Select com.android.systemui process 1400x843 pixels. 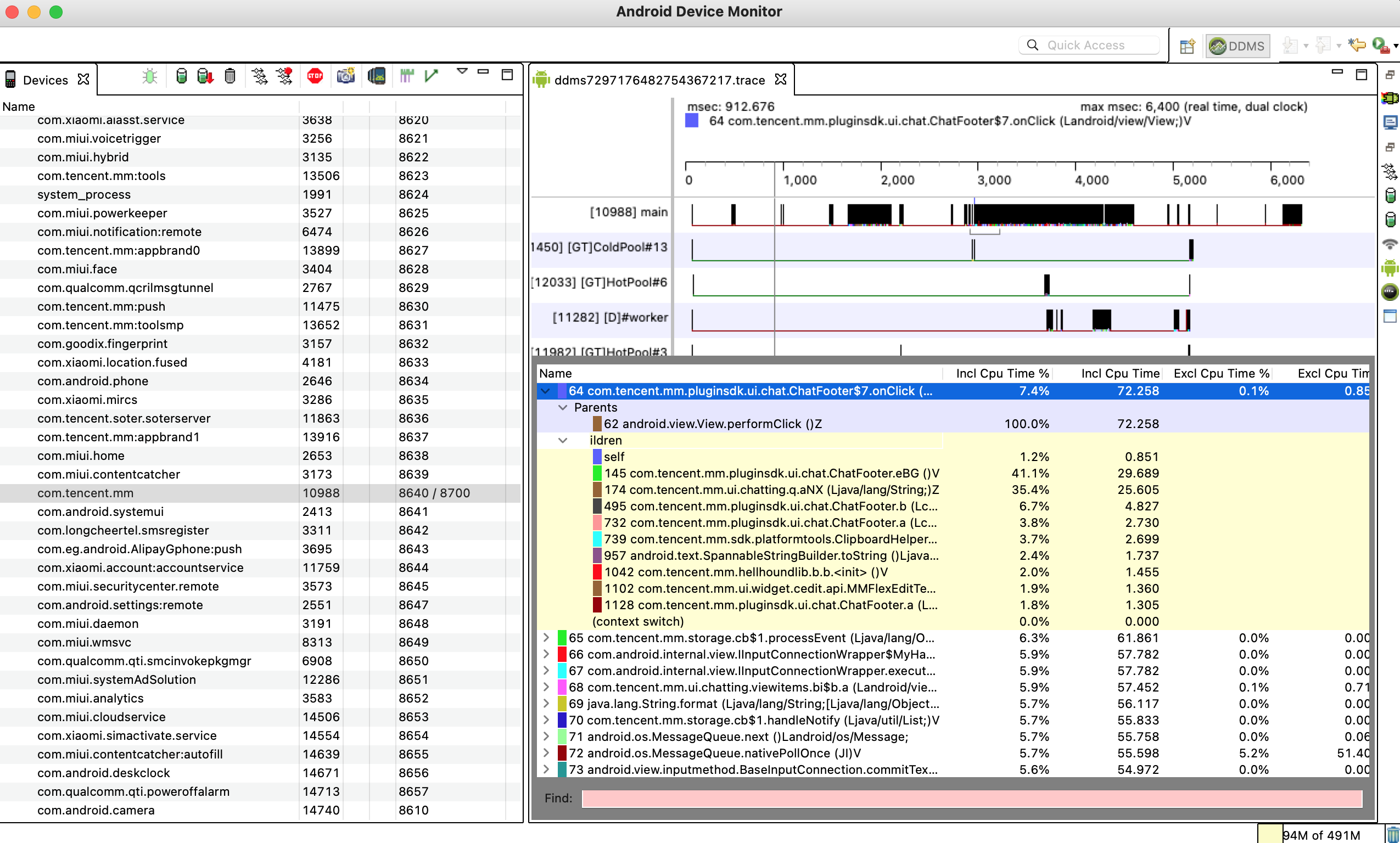[x=260, y=512]
